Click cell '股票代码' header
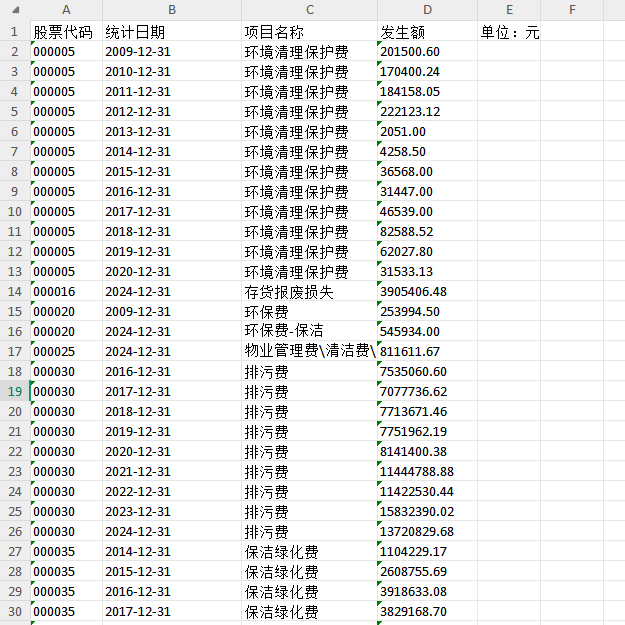 (x=66, y=31)
